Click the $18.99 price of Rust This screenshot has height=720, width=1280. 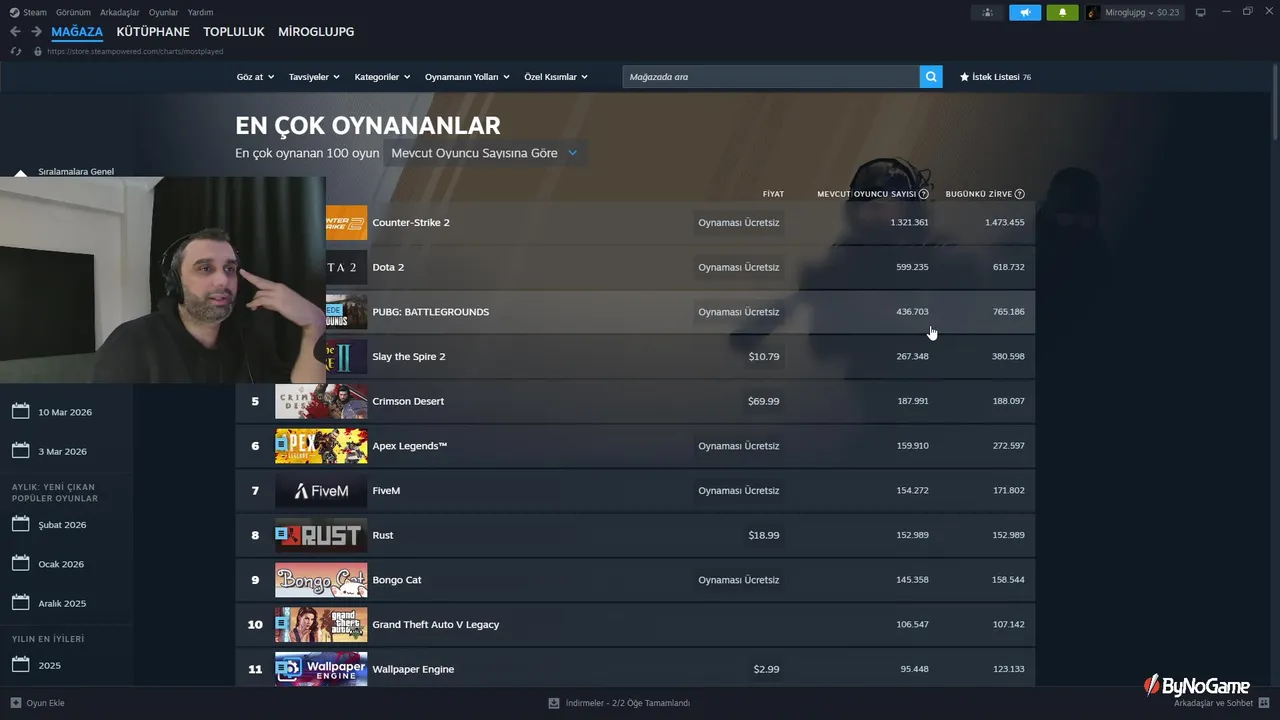764,535
